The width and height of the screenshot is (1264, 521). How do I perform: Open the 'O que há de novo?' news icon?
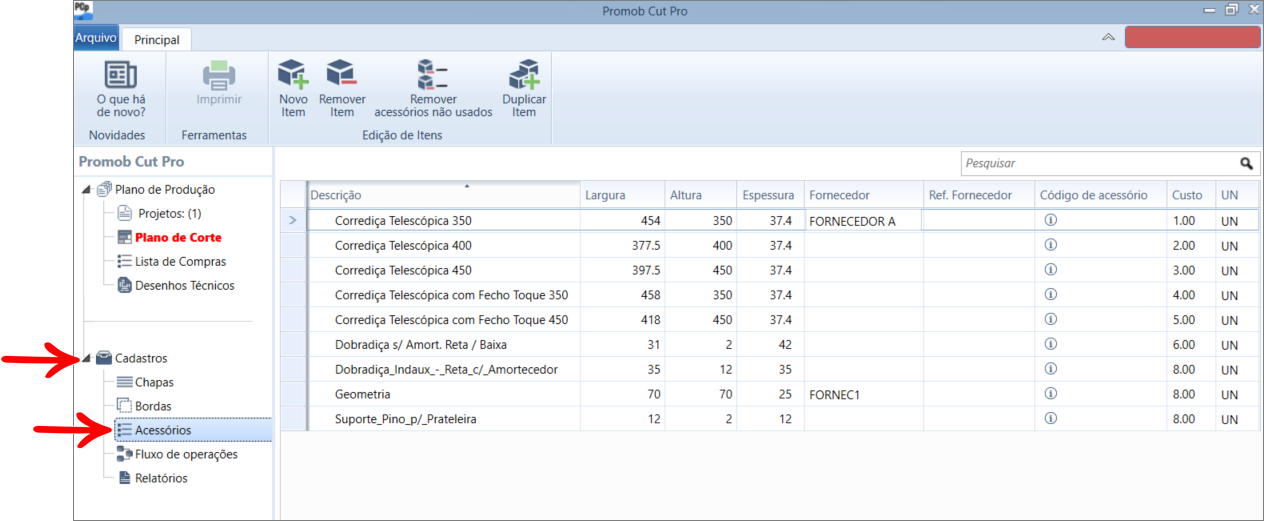(x=121, y=75)
